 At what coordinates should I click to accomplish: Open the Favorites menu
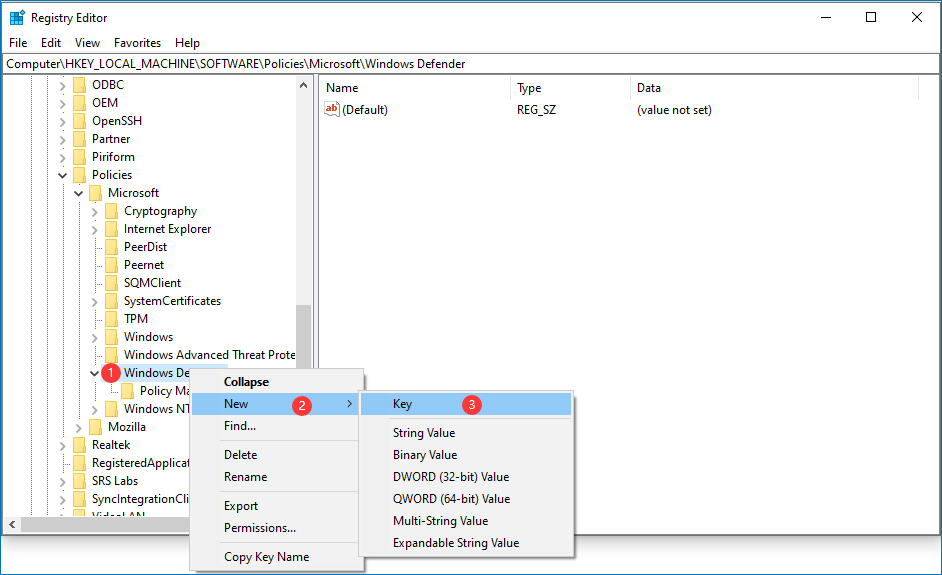(x=138, y=43)
